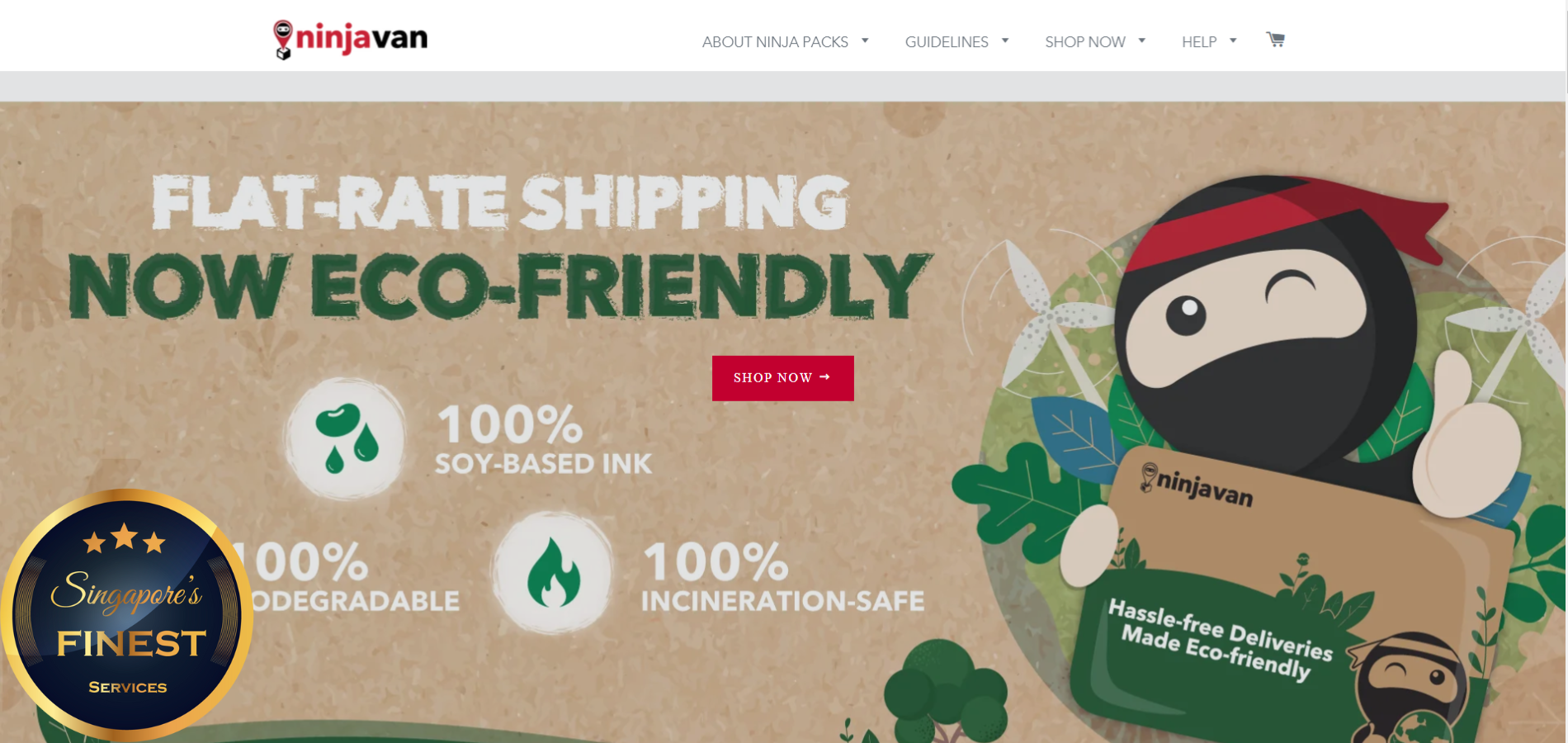Click the Flat-Rate Shipping headline

coord(500,202)
